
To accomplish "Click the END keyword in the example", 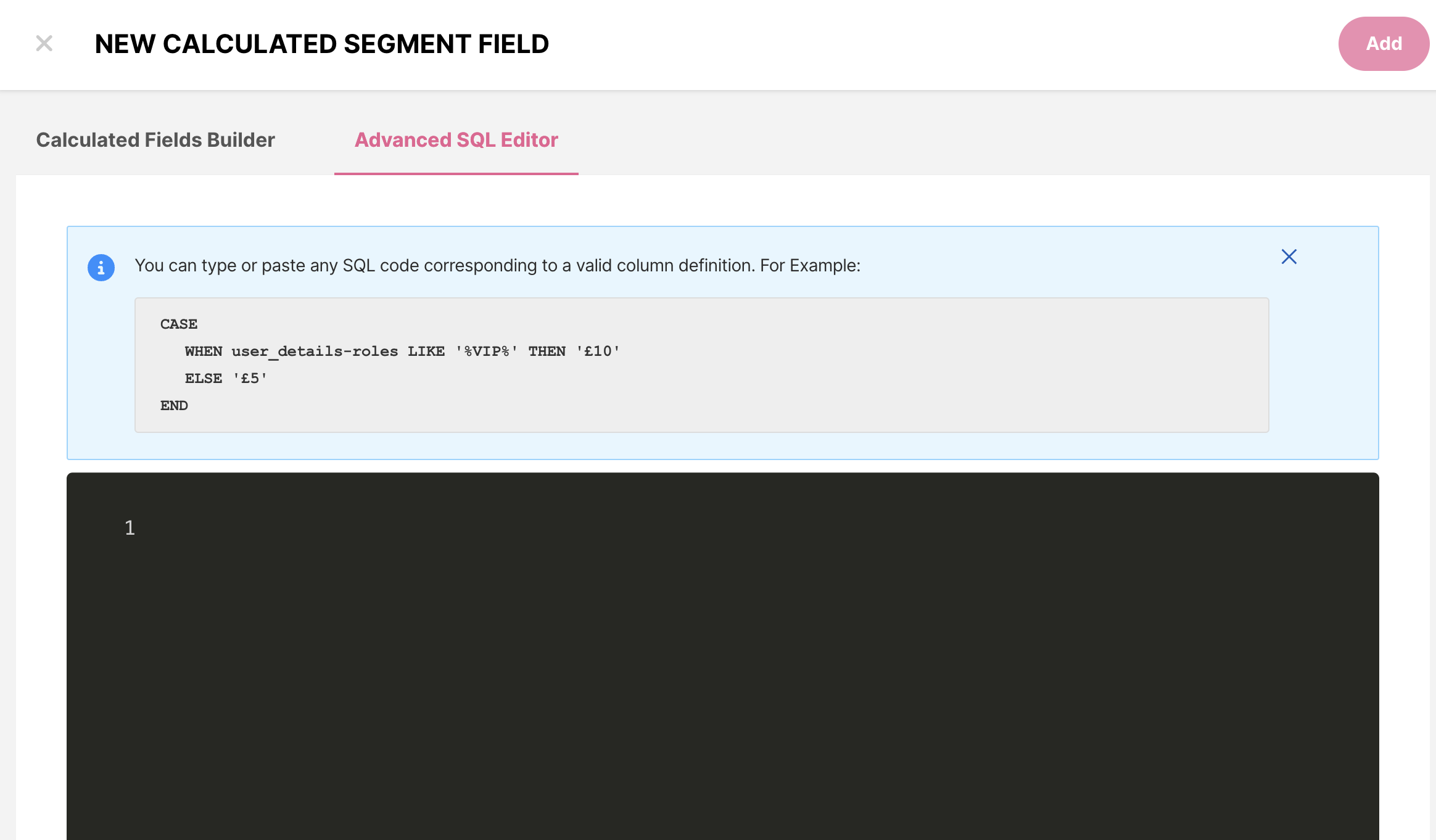I will pos(174,406).
